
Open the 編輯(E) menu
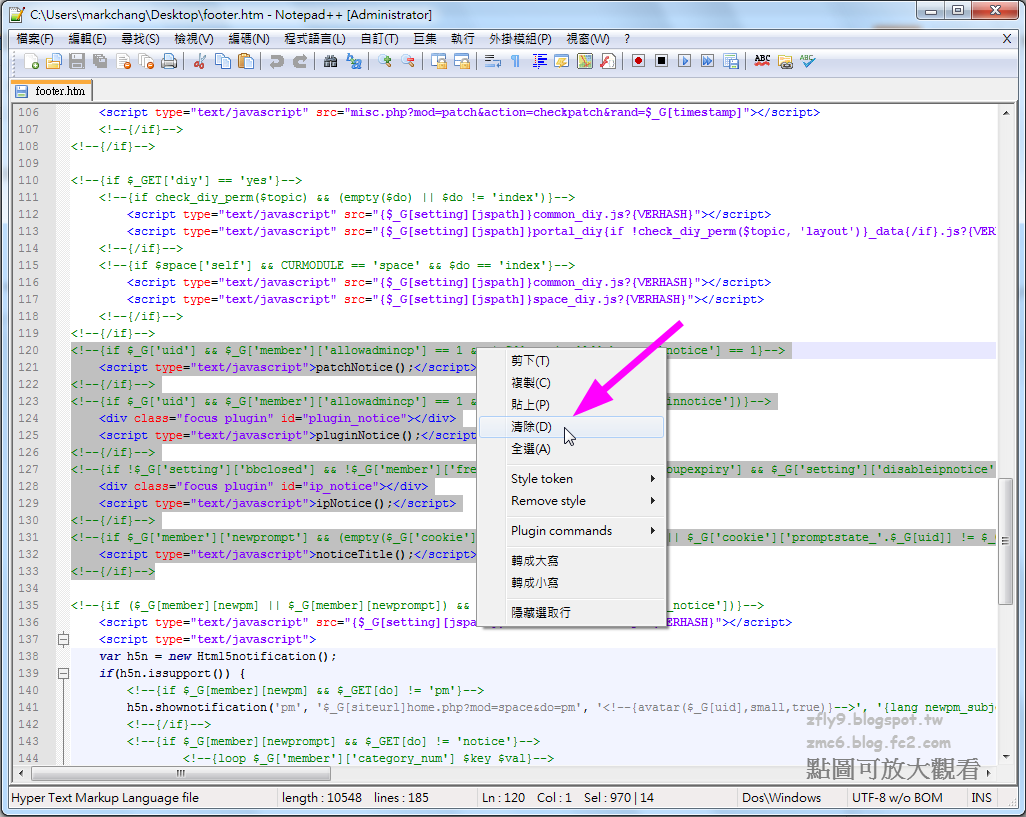coord(88,39)
